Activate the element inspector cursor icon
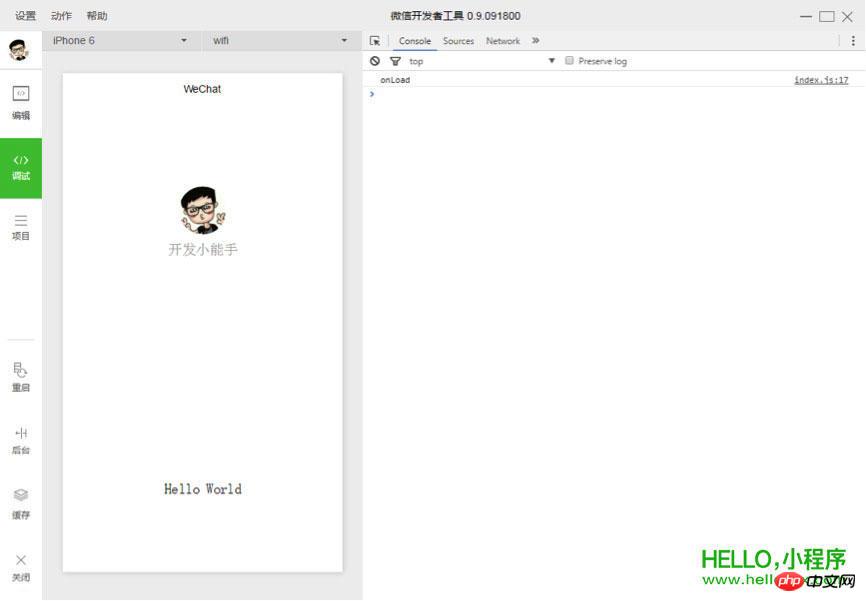Screen dimensions: 866x601 pyautogui.click(x=375, y=41)
